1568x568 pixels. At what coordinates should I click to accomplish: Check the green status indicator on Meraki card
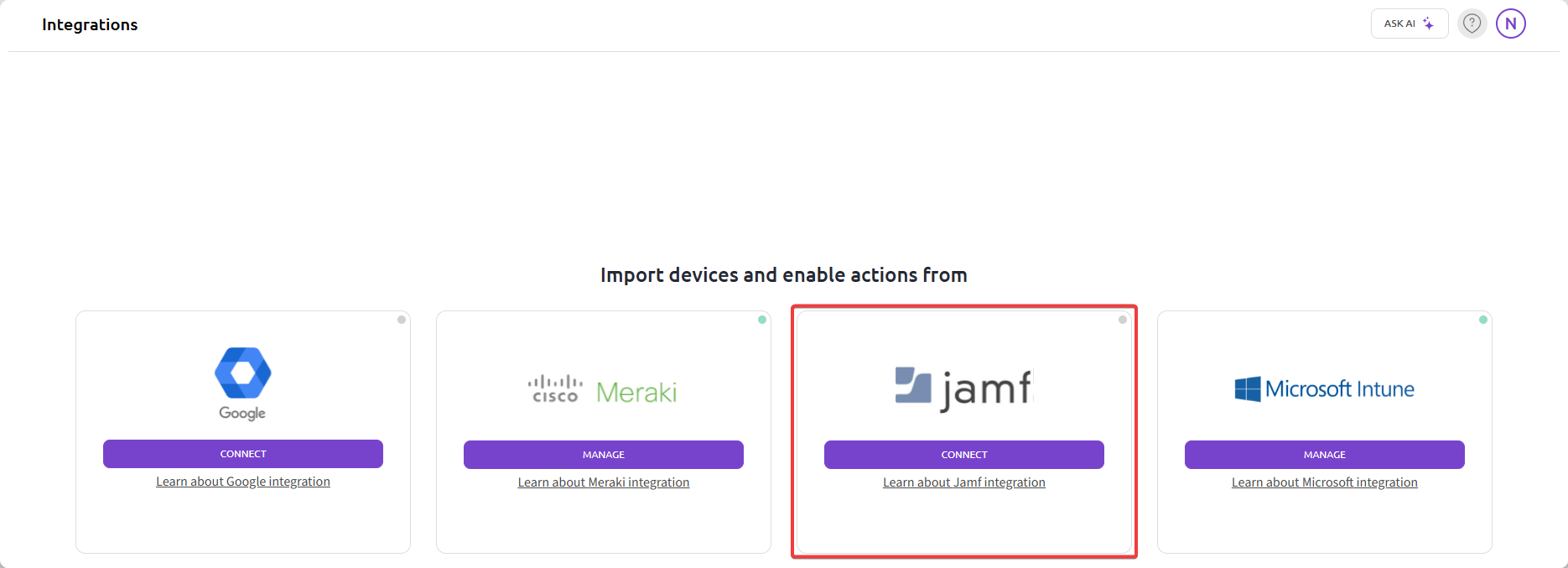pyautogui.click(x=761, y=319)
